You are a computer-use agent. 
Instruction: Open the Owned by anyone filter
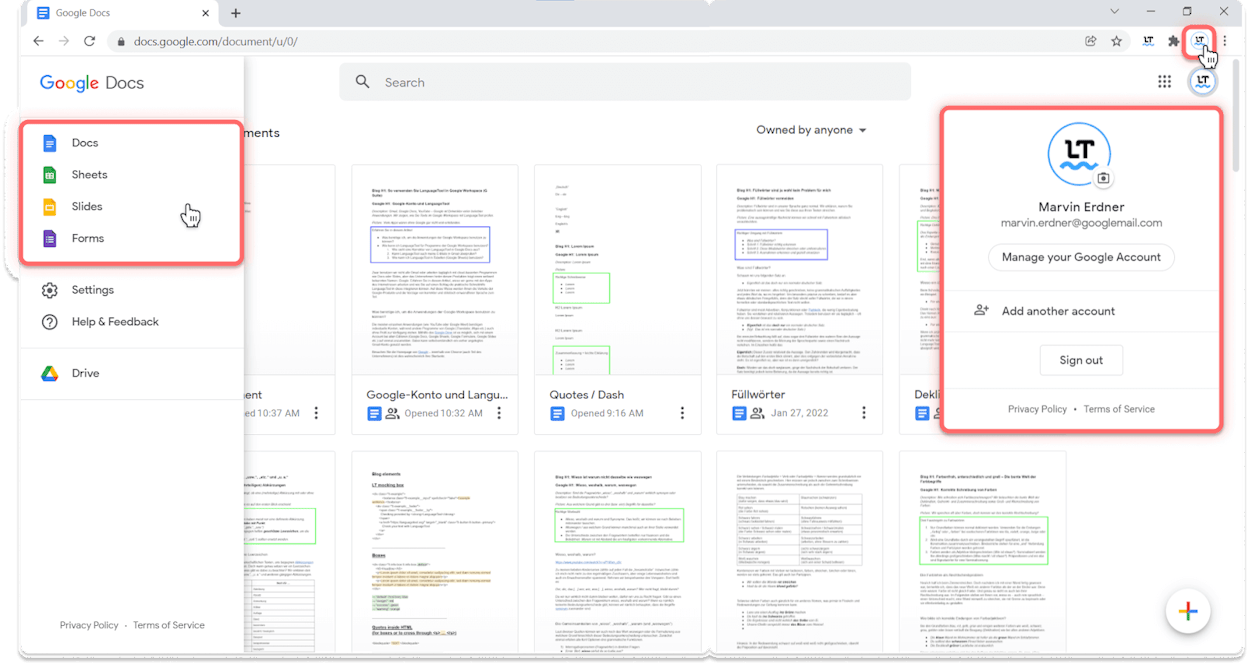811,130
